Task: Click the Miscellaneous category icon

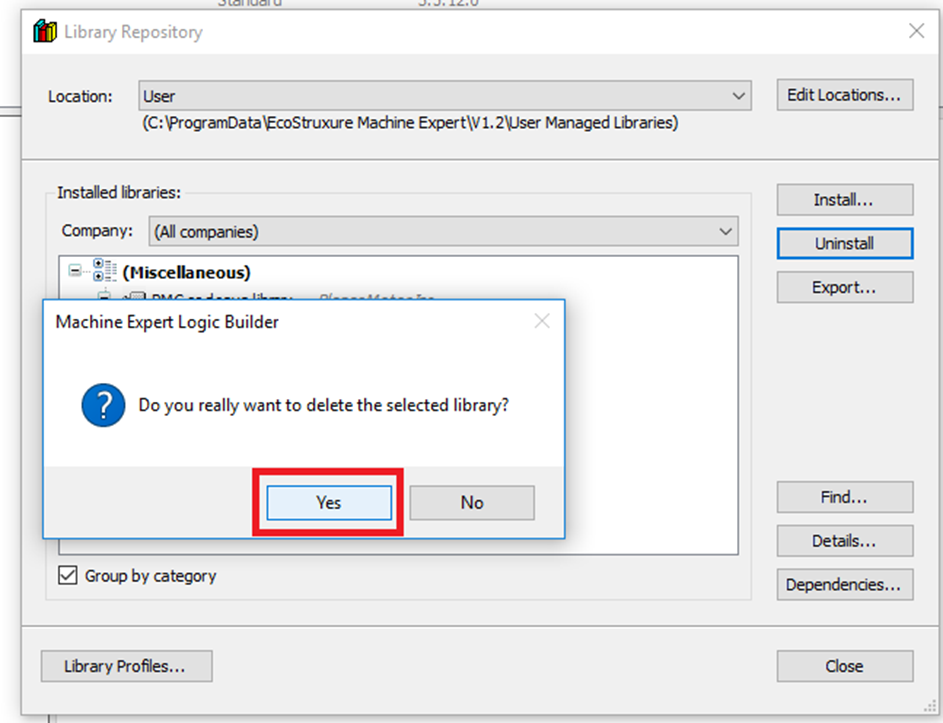Action: pos(104,271)
